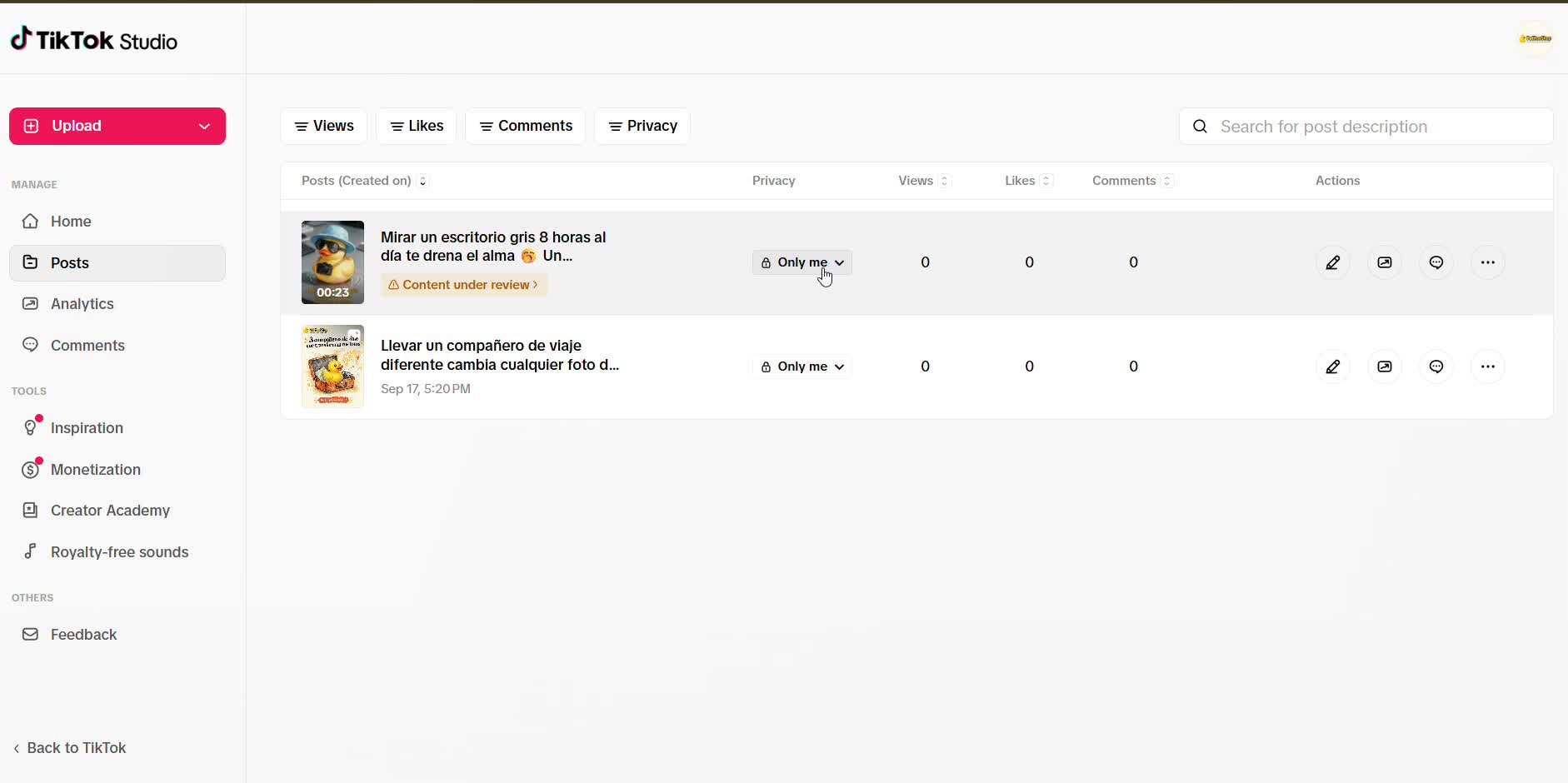Screen dimensions: 1568x783
Task: Open Monetization tool
Action: (117, 470)
